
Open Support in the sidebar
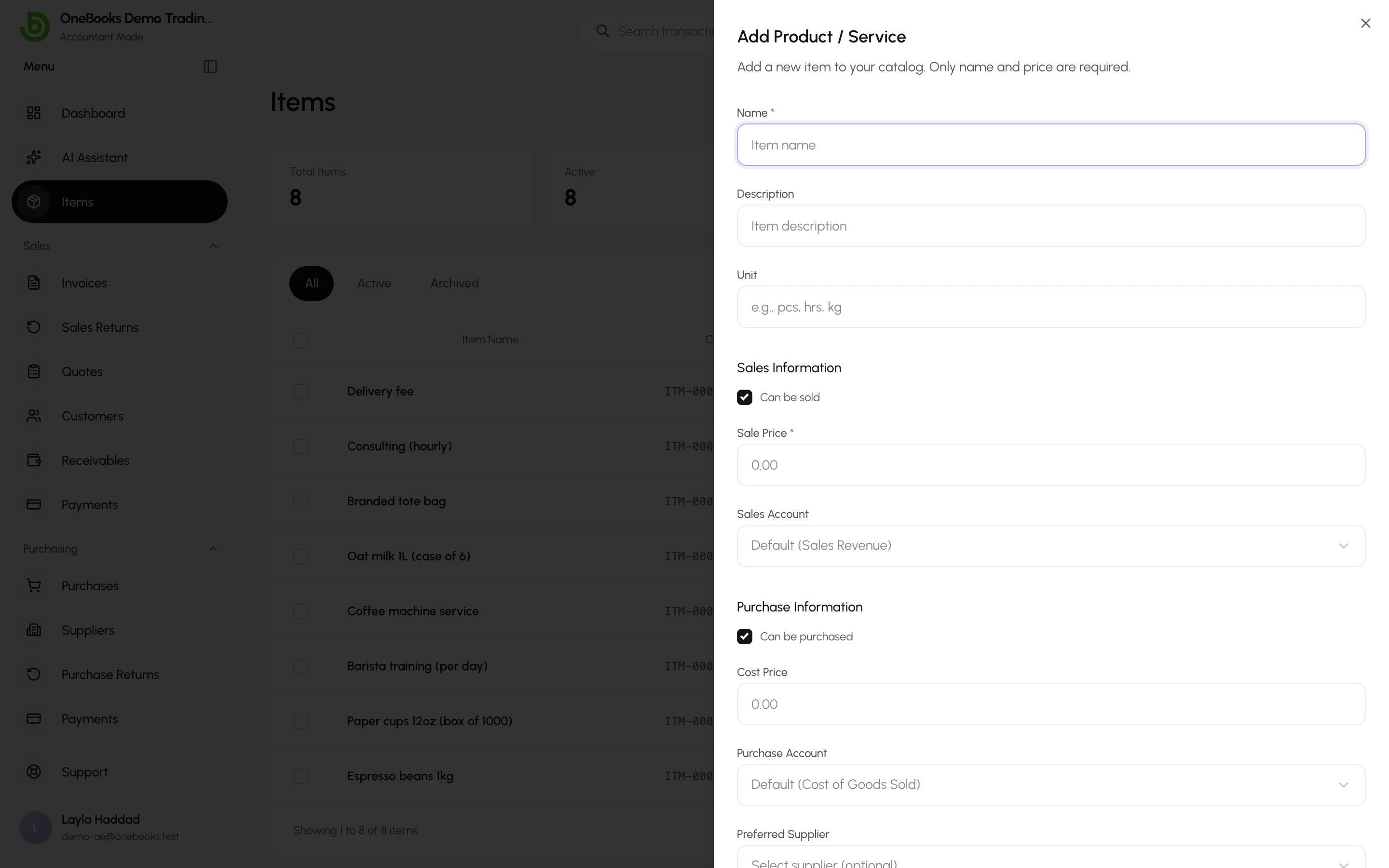(x=120, y=772)
